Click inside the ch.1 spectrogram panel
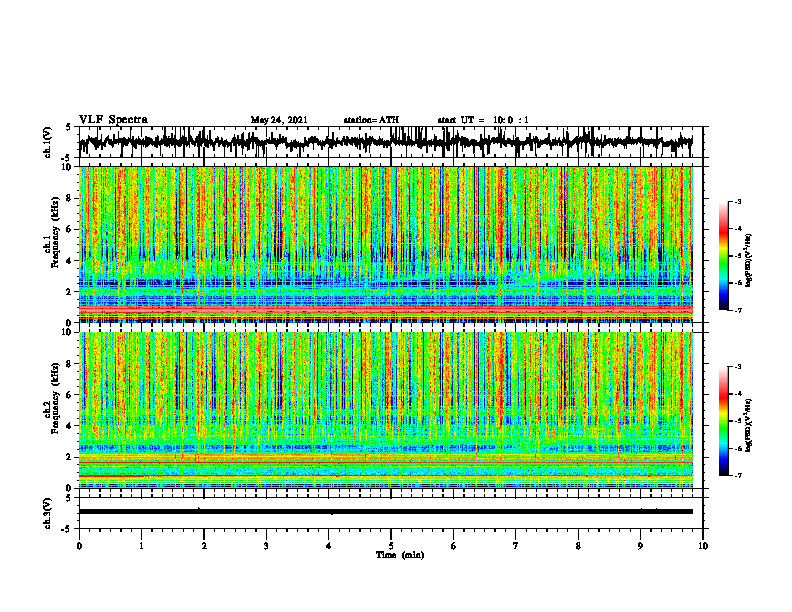792x612 pixels. click(386, 244)
